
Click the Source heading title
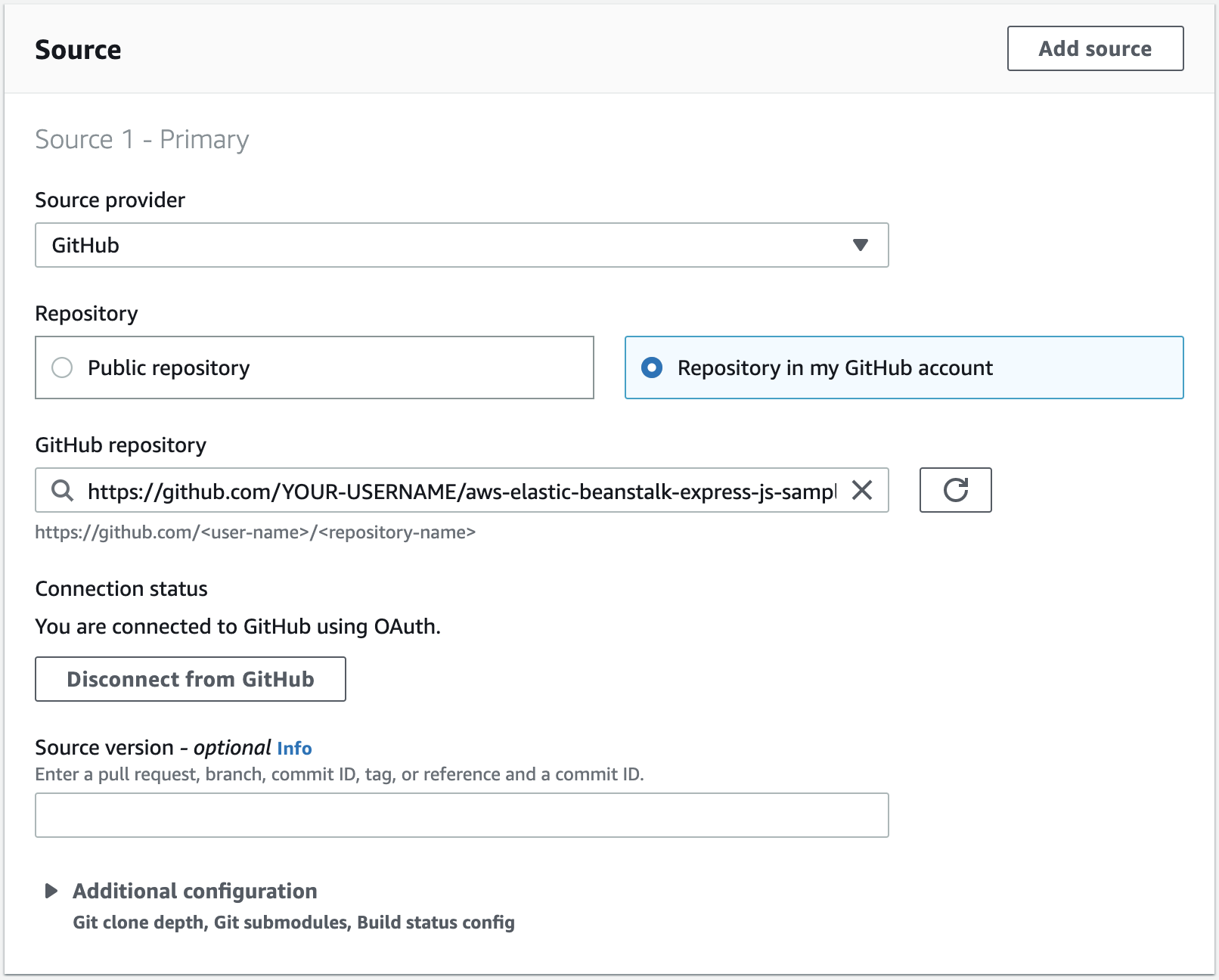coord(78,50)
